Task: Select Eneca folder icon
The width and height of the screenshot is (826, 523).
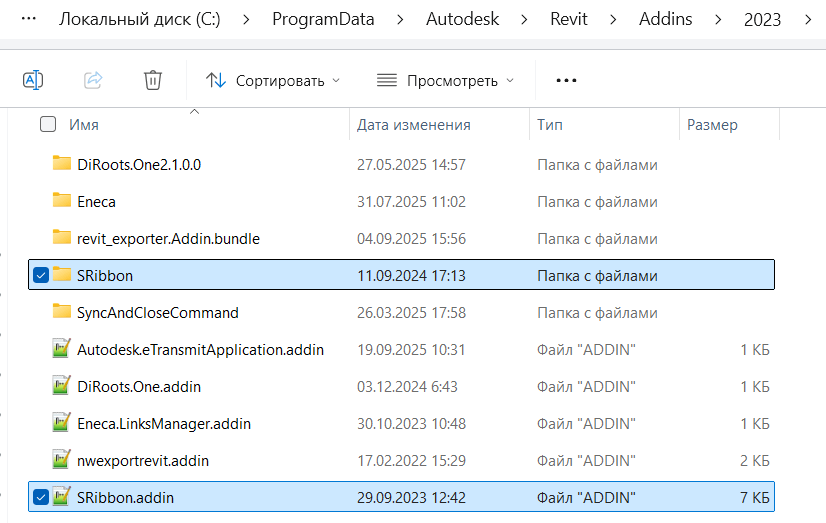Action: tap(62, 200)
